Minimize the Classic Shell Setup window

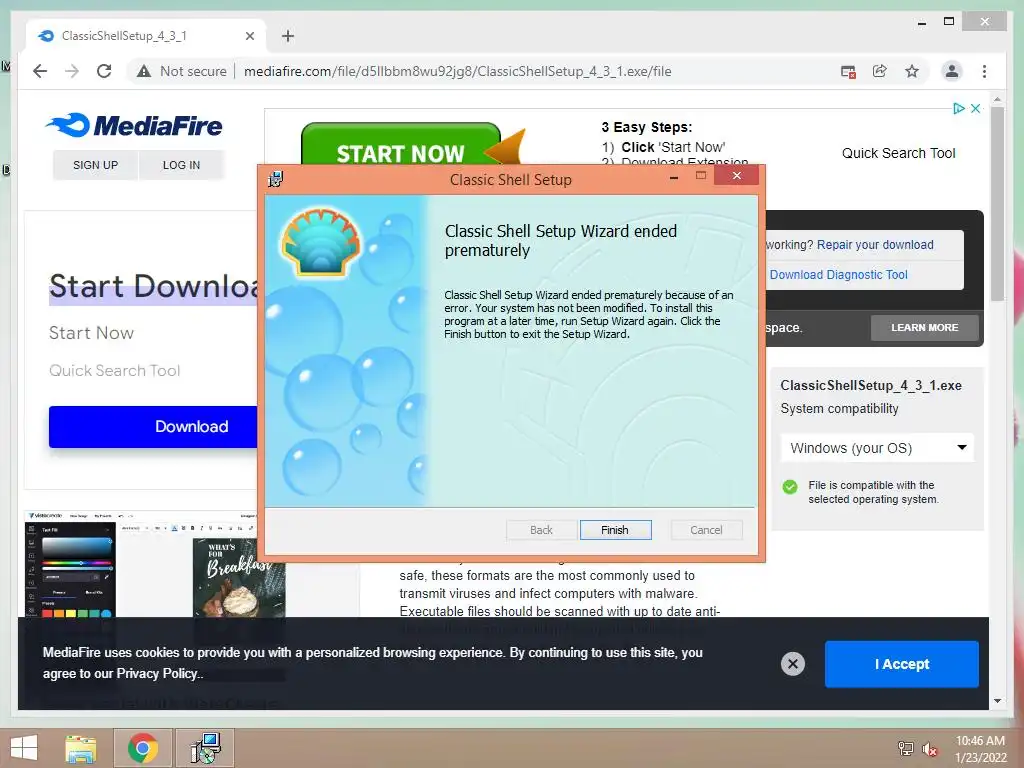click(x=673, y=176)
